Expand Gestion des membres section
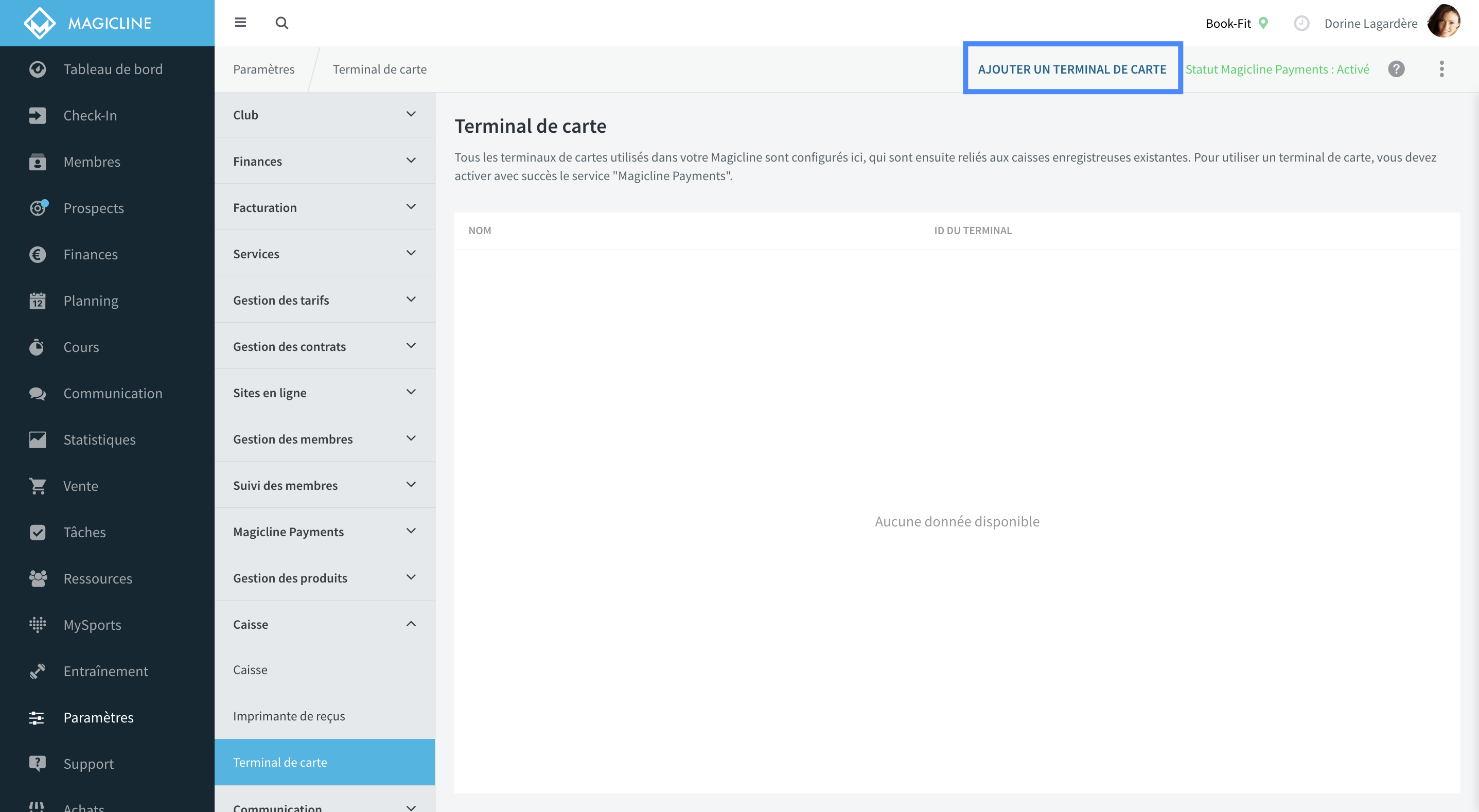The width and height of the screenshot is (1479, 812). pos(324,439)
